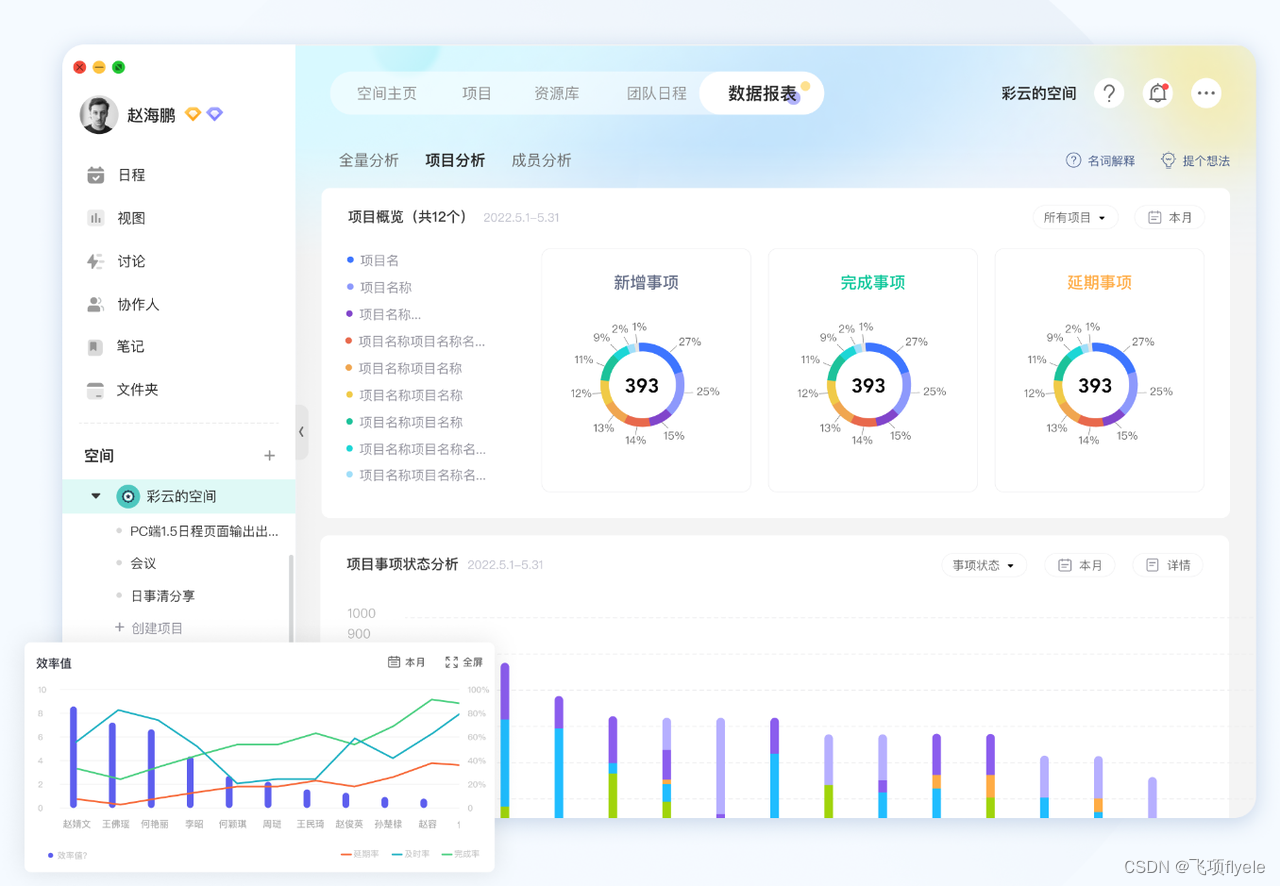Open the 本月 selector in 项目事项状态分析
The height and width of the screenshot is (886, 1280).
pyautogui.click(x=1080, y=565)
